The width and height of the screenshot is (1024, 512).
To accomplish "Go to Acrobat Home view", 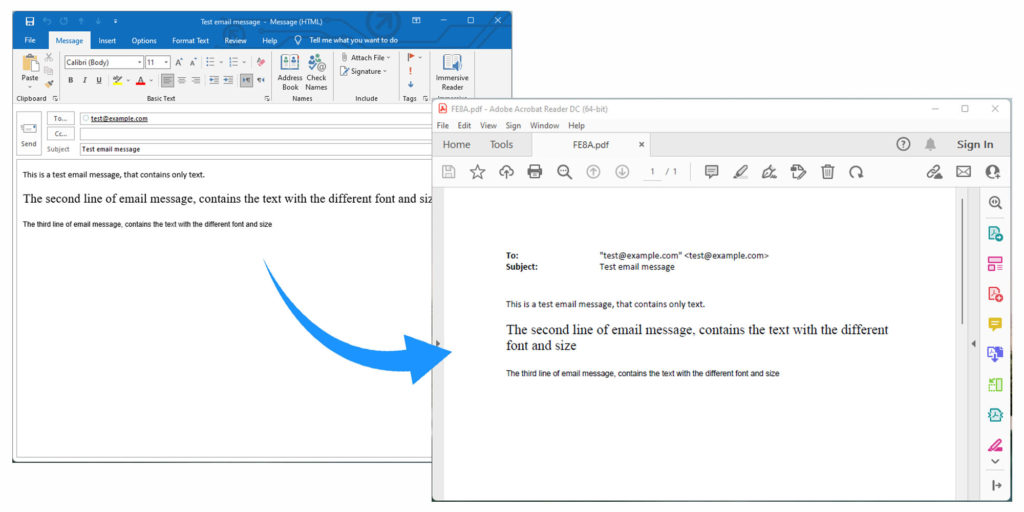I will tap(456, 144).
